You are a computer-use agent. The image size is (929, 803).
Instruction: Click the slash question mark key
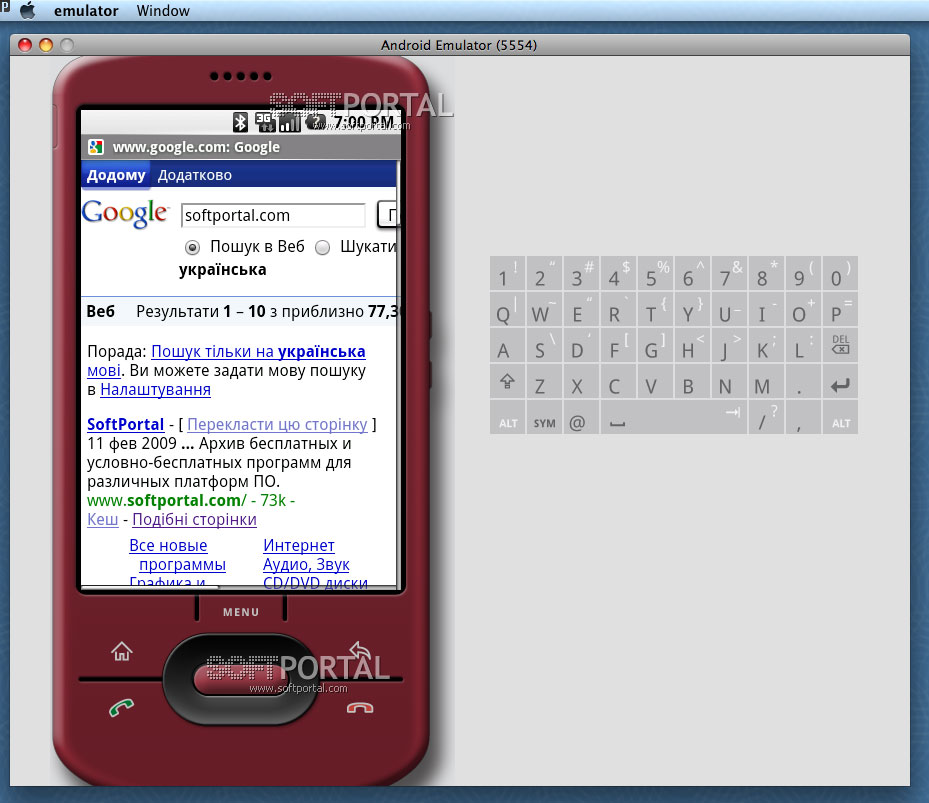[x=766, y=417]
